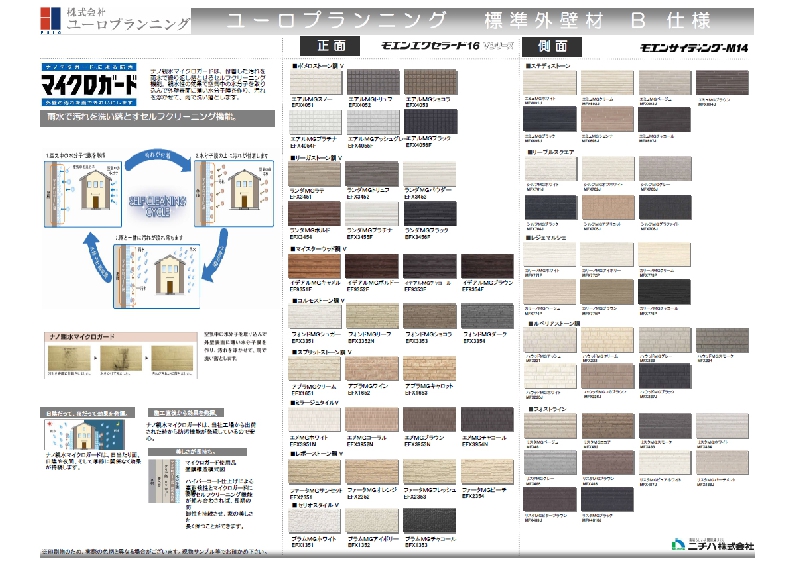Click the ■マイスターウッド調 V heading
Viewport: 800px width, 563px height.
319,249
